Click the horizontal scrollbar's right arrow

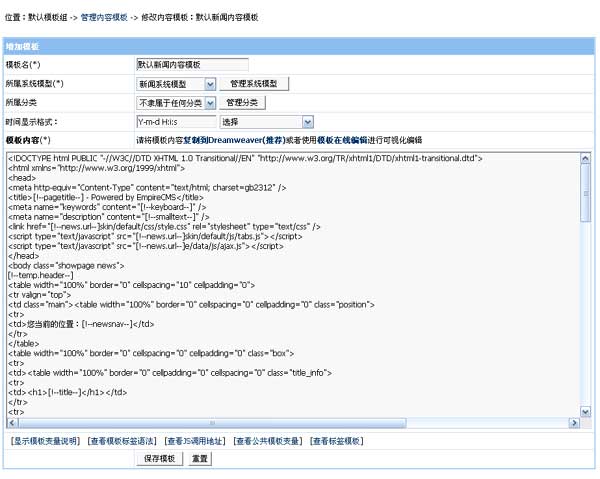574,423
